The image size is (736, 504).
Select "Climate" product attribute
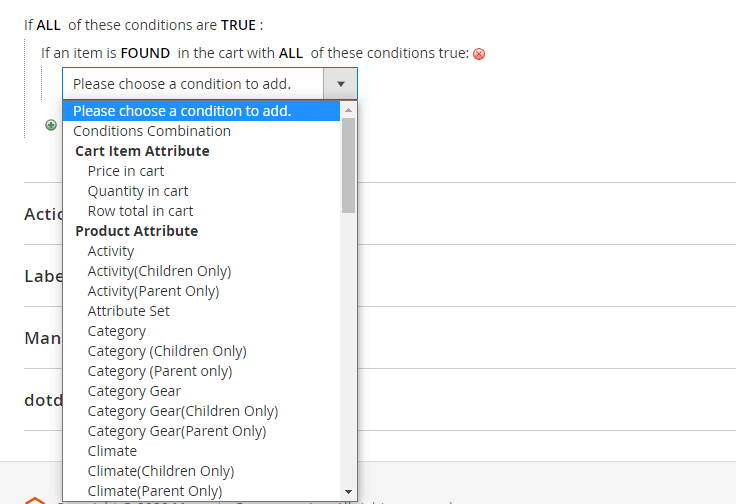(112, 451)
